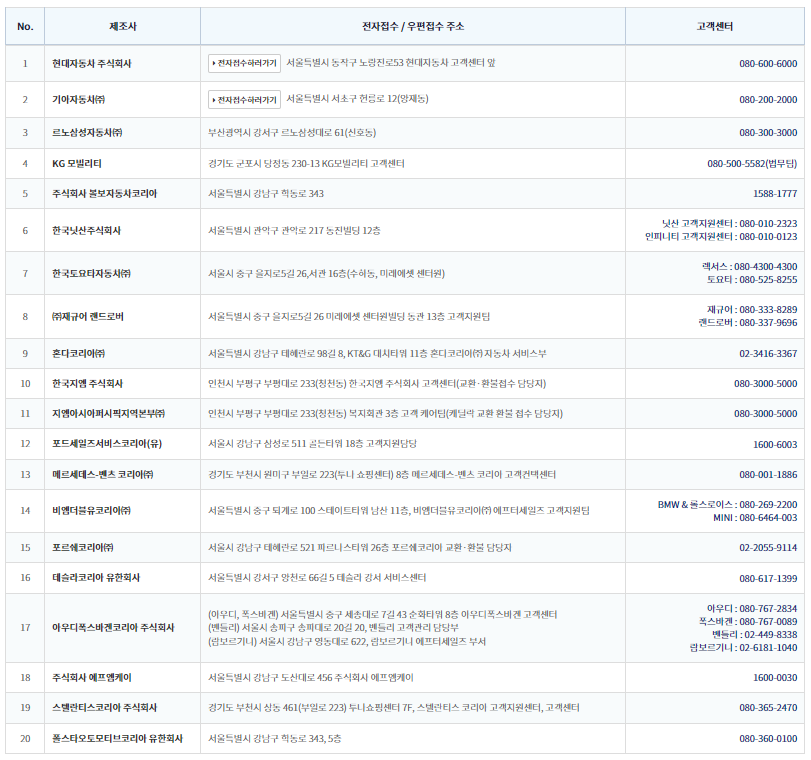Select the 전자접수 / 우편접수 주소 header

pos(413,26)
